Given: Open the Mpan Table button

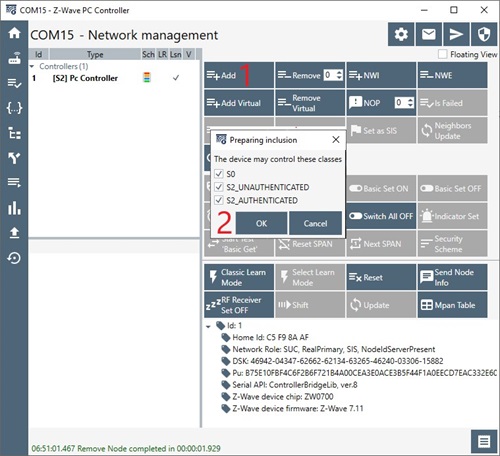Looking at the screenshot, I should (452, 305).
